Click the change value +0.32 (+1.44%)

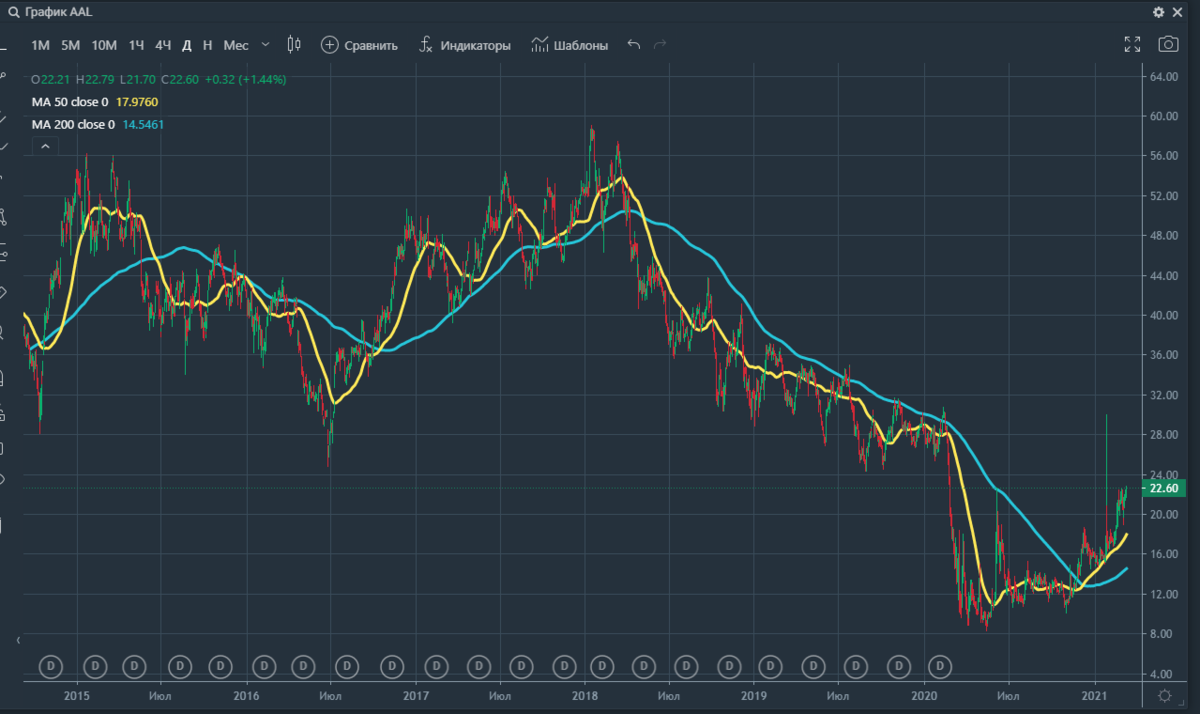[x=244, y=79]
